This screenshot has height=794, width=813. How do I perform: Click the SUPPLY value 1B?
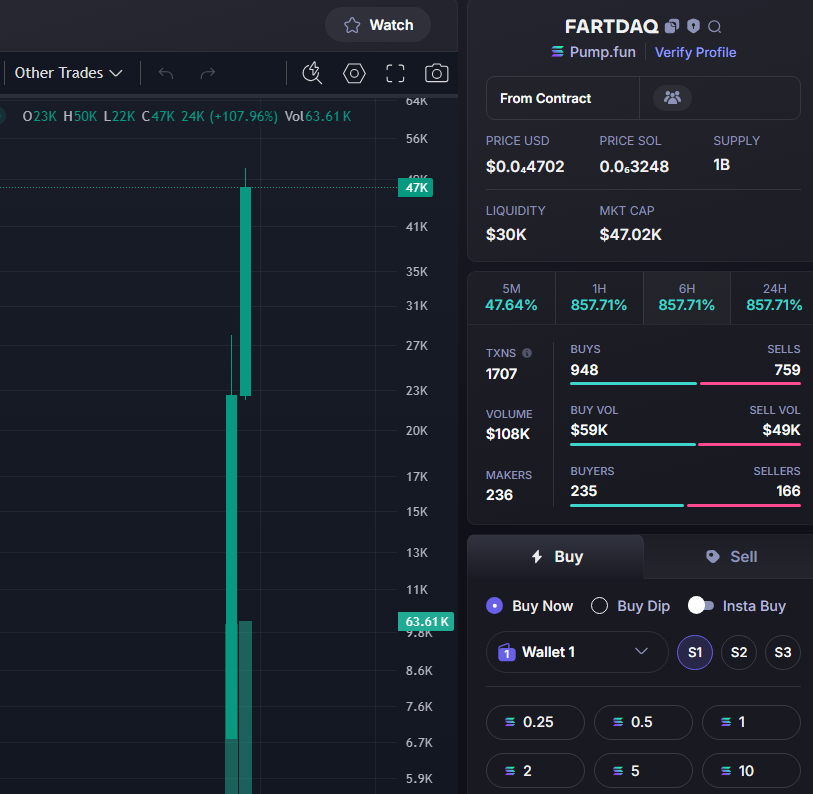pos(721,165)
